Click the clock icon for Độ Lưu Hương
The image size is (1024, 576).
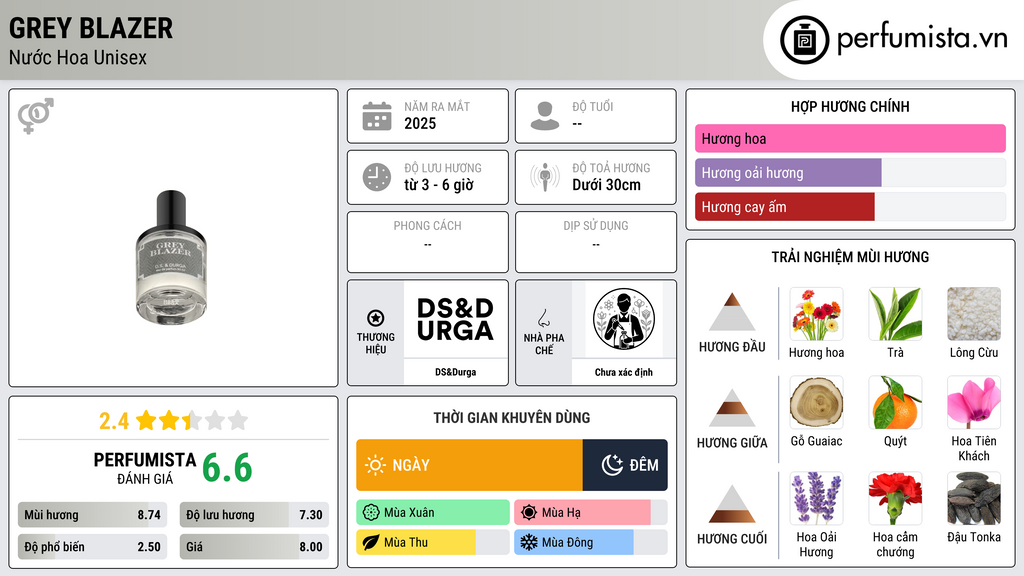(377, 177)
